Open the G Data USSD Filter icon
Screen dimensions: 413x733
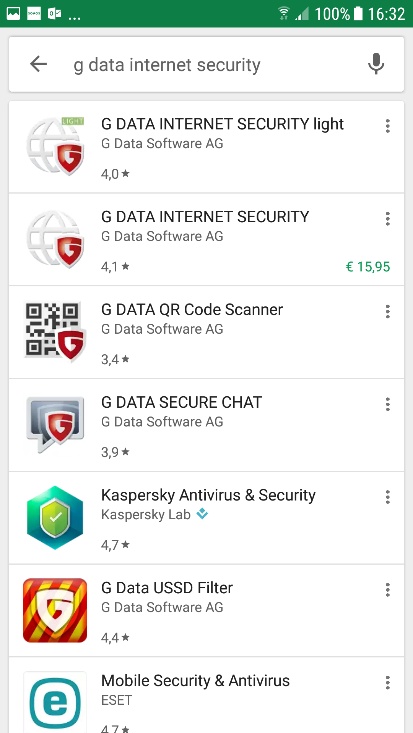click(x=55, y=610)
